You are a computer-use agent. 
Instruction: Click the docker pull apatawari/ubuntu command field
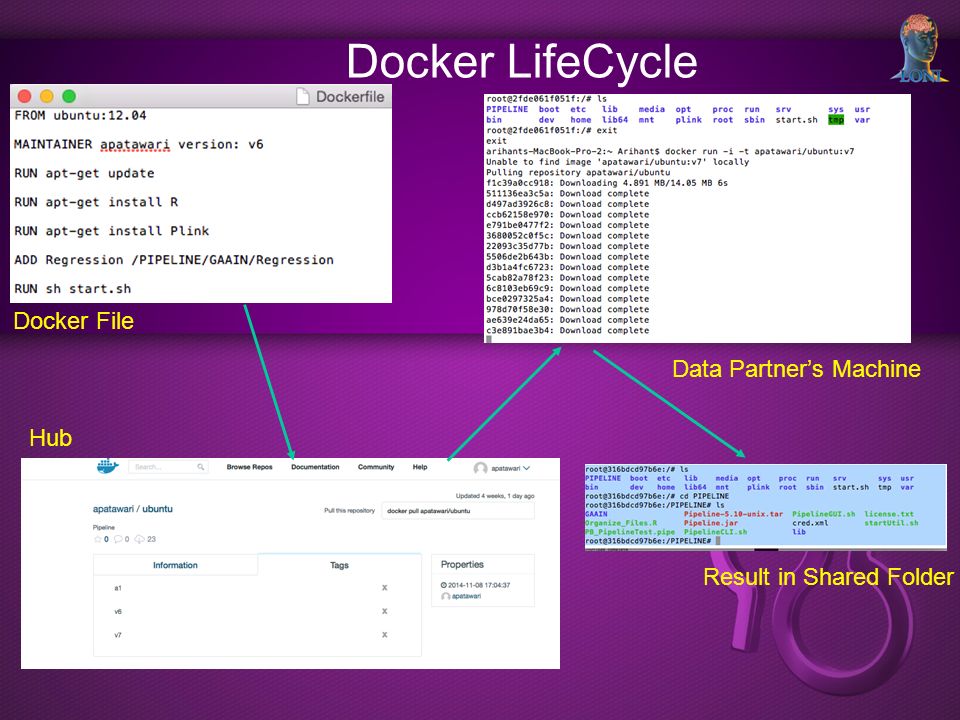[458, 511]
